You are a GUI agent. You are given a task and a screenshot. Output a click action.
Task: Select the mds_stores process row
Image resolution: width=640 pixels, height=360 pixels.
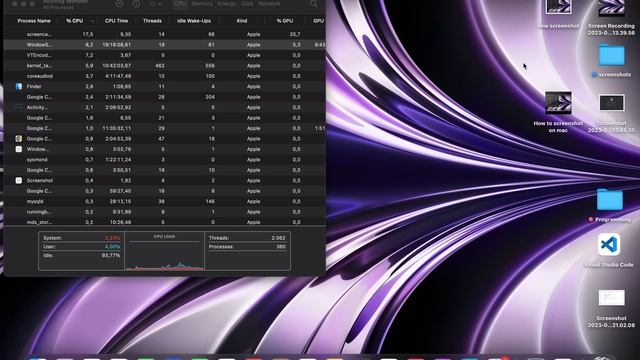pos(164,222)
